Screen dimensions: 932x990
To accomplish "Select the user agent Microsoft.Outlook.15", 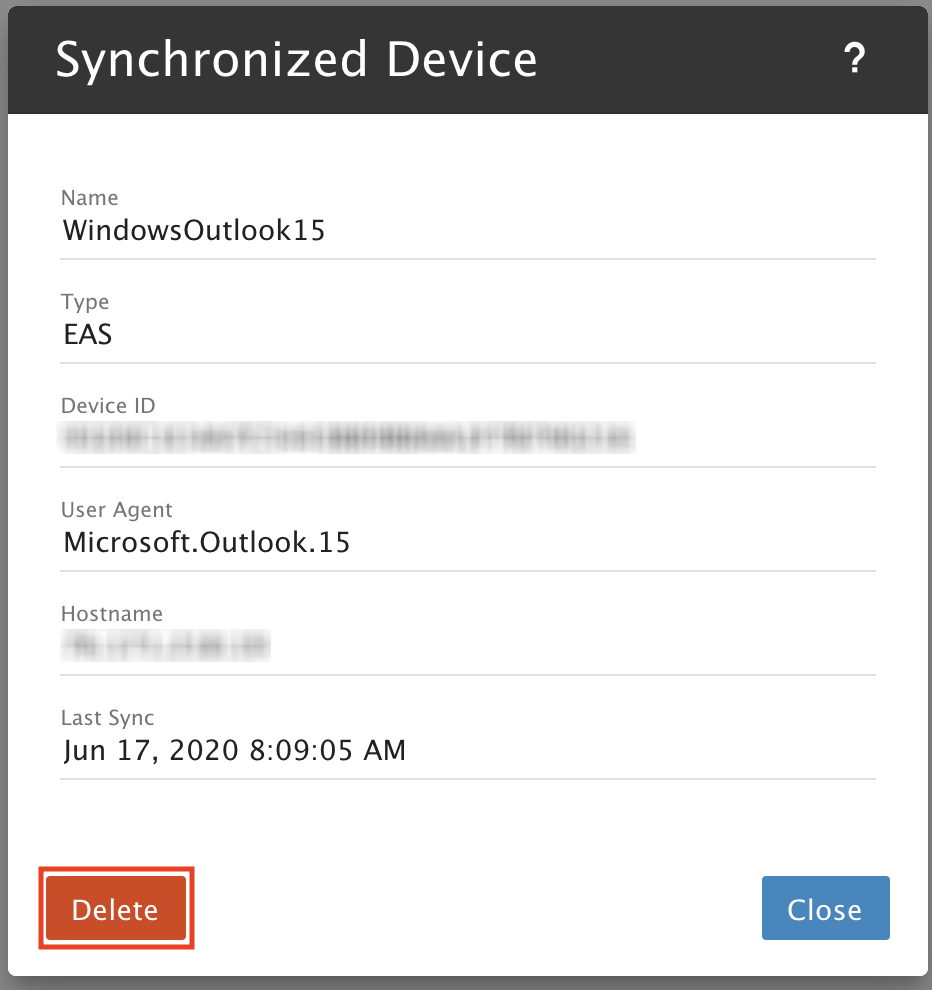I will coord(206,542).
